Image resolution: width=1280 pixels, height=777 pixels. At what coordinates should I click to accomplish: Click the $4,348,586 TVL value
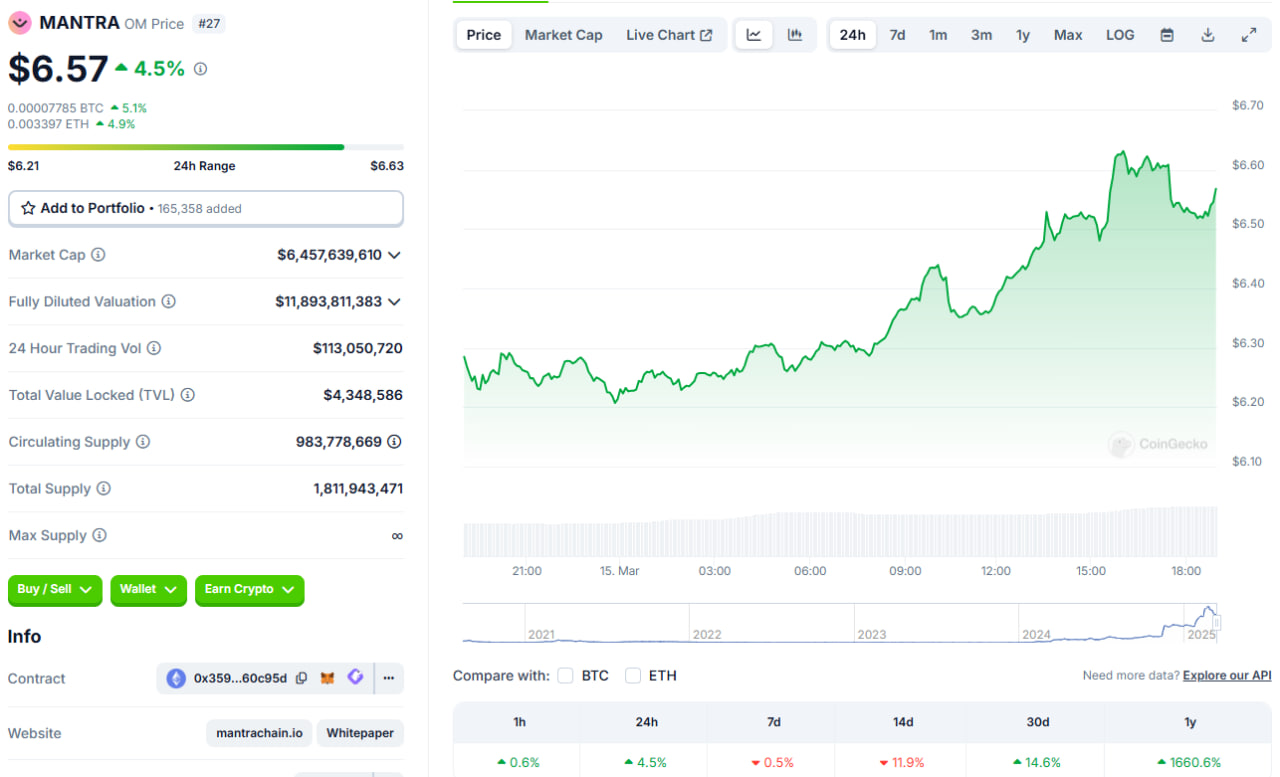coord(363,395)
